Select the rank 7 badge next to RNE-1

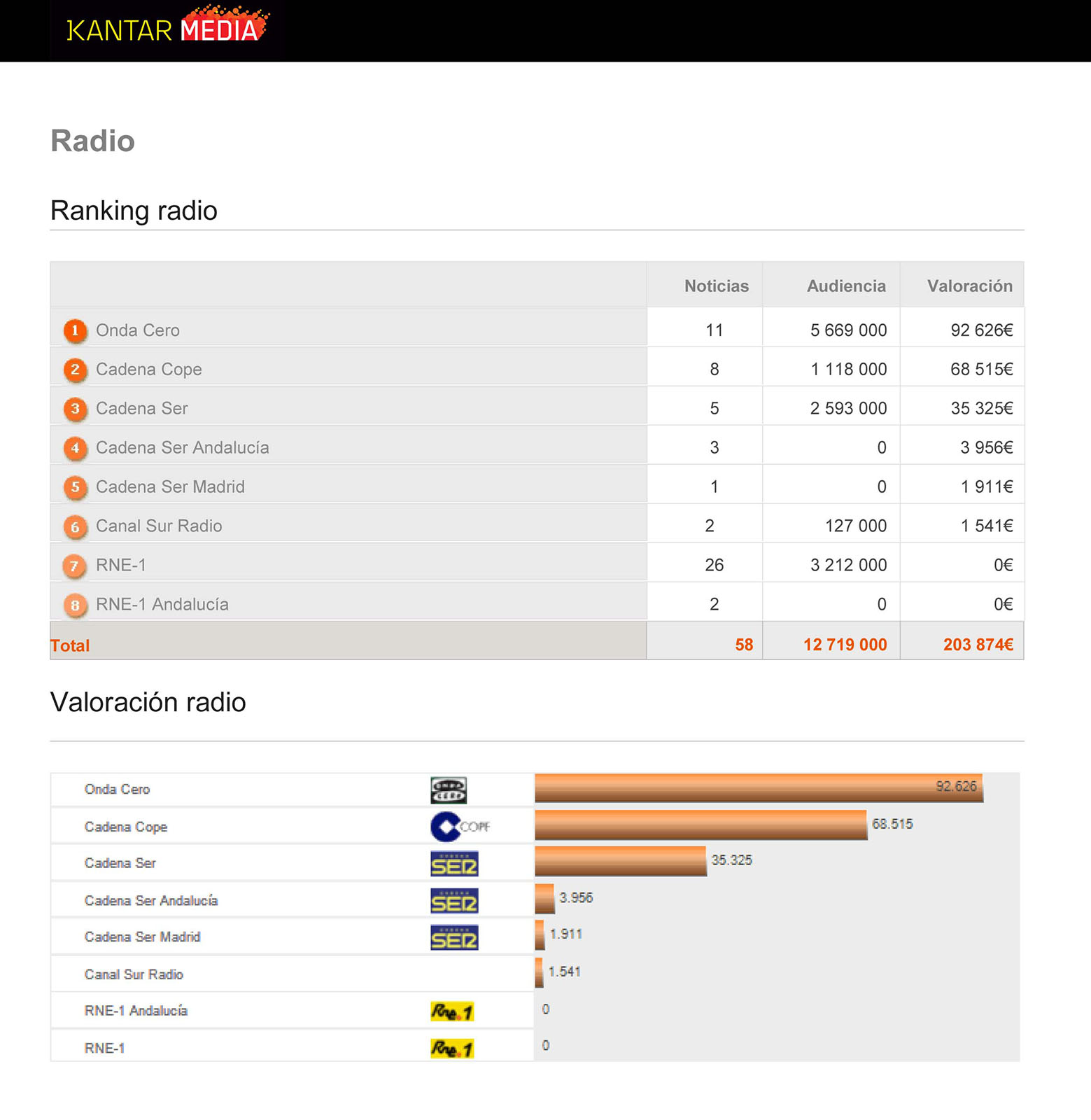tap(75, 566)
